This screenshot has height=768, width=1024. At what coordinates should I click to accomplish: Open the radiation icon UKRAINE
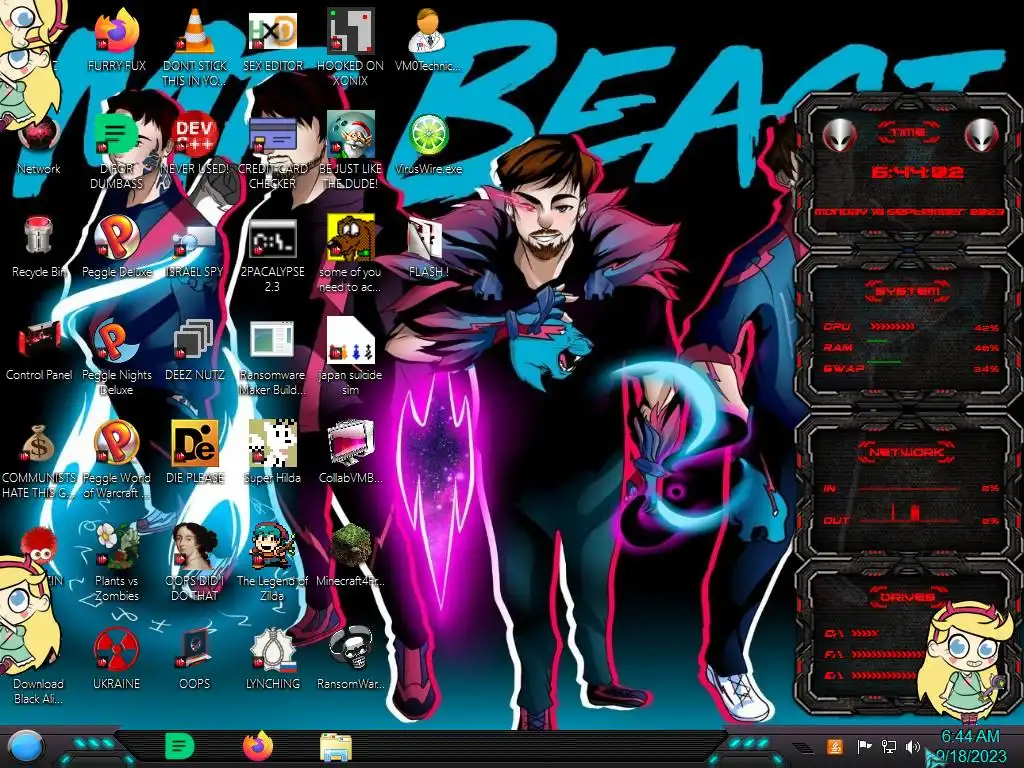(x=116, y=649)
